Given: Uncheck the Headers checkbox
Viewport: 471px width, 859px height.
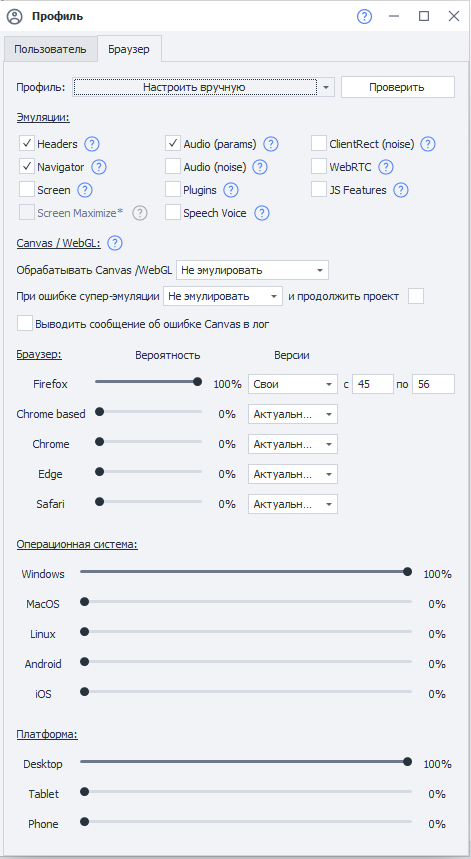Looking at the screenshot, I should (x=27, y=144).
